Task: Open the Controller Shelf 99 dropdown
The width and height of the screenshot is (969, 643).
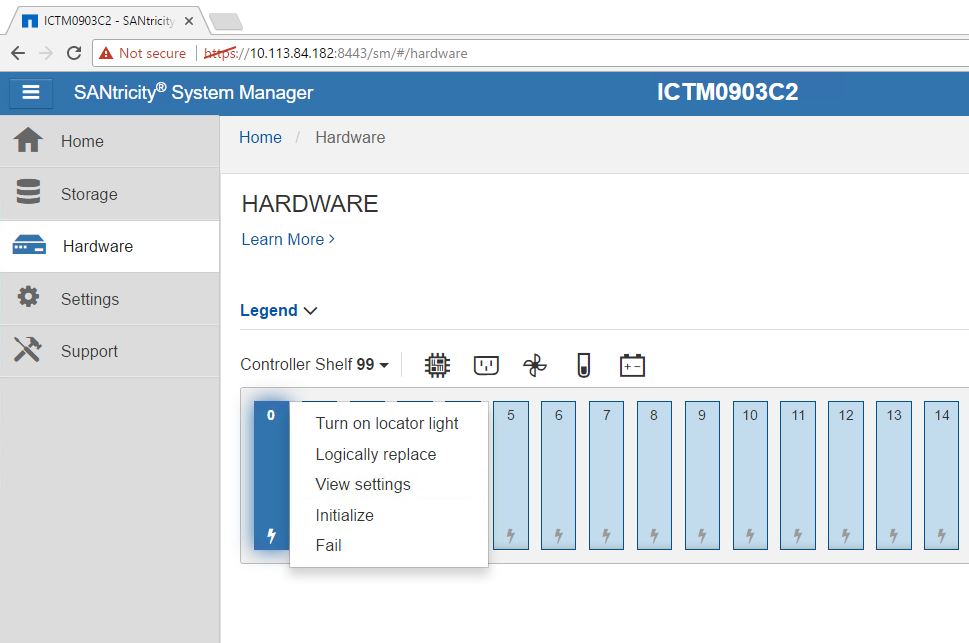Action: pos(315,364)
